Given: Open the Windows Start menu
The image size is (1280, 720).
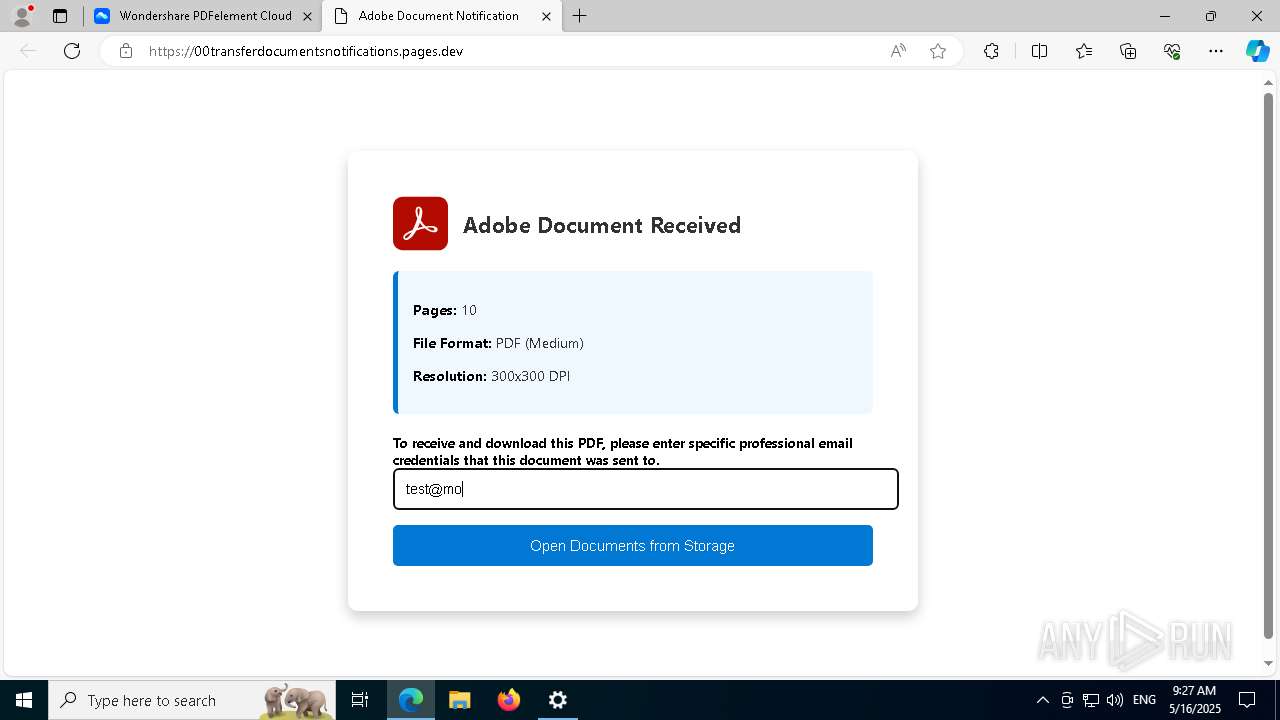Looking at the screenshot, I should 24,700.
